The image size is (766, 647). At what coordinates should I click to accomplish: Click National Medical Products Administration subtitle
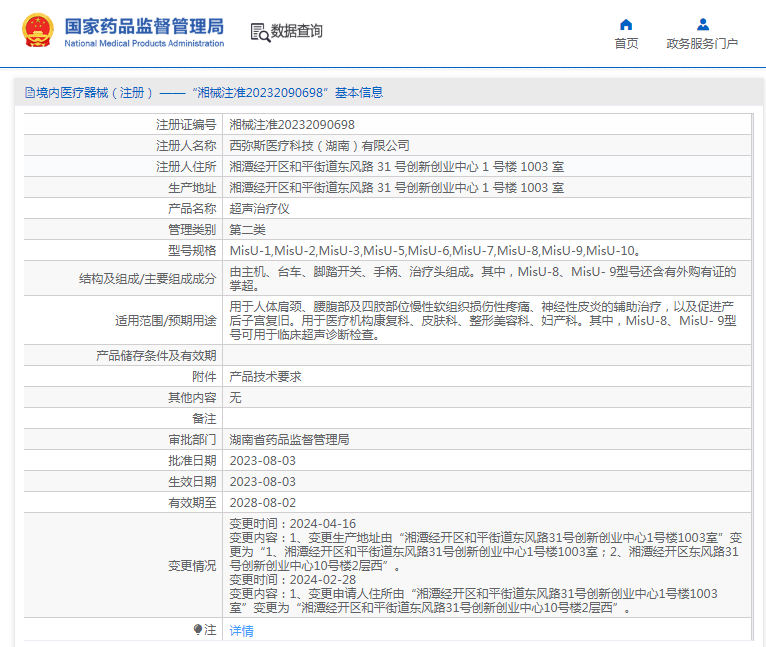[x=144, y=43]
